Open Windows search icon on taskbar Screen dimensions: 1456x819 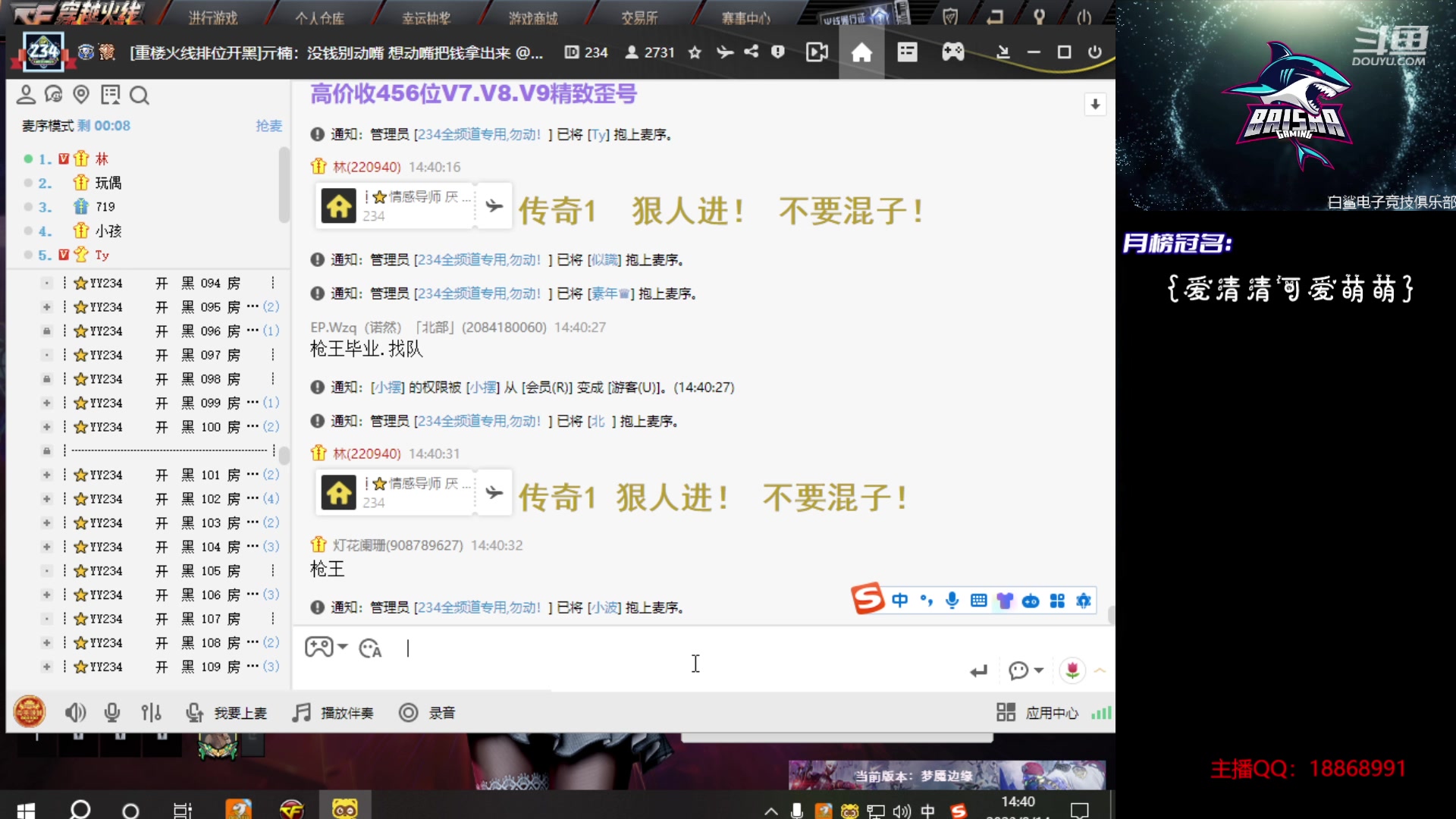pyautogui.click(x=80, y=809)
